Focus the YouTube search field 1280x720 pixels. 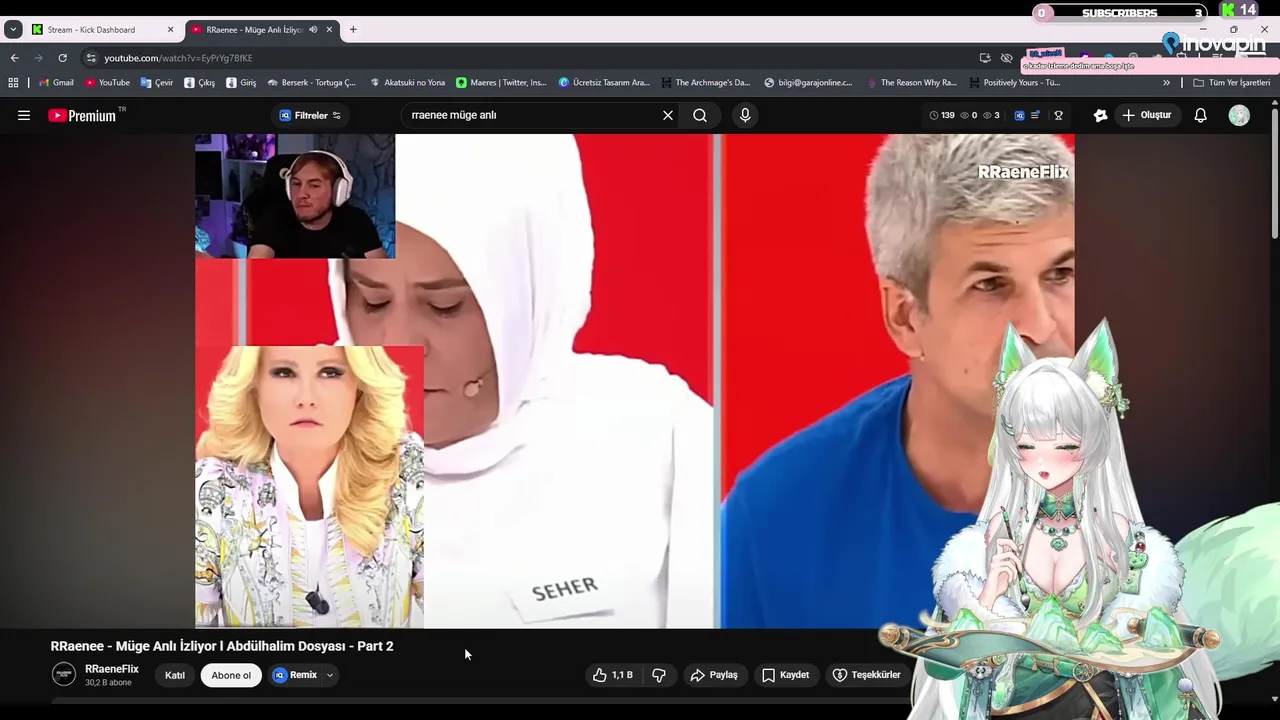tap(532, 115)
